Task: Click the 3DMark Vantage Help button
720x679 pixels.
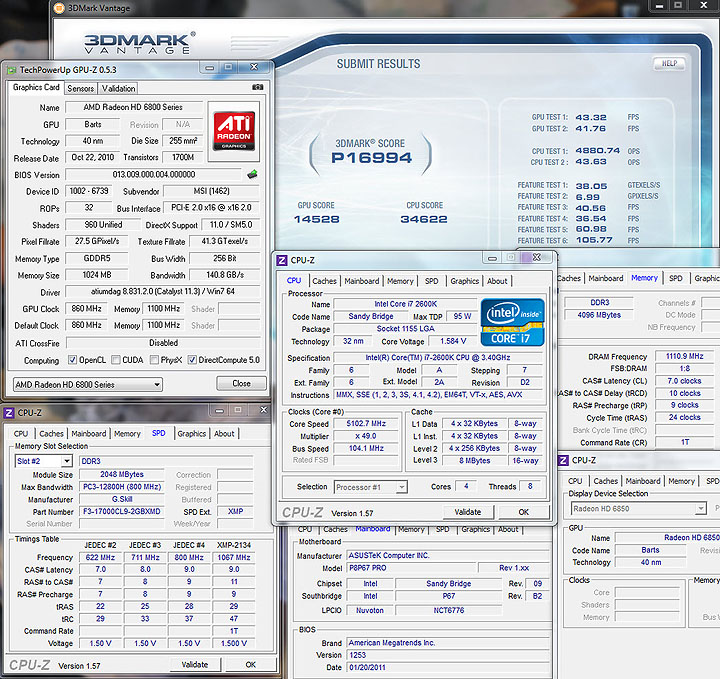Action: pyautogui.click(x=671, y=63)
